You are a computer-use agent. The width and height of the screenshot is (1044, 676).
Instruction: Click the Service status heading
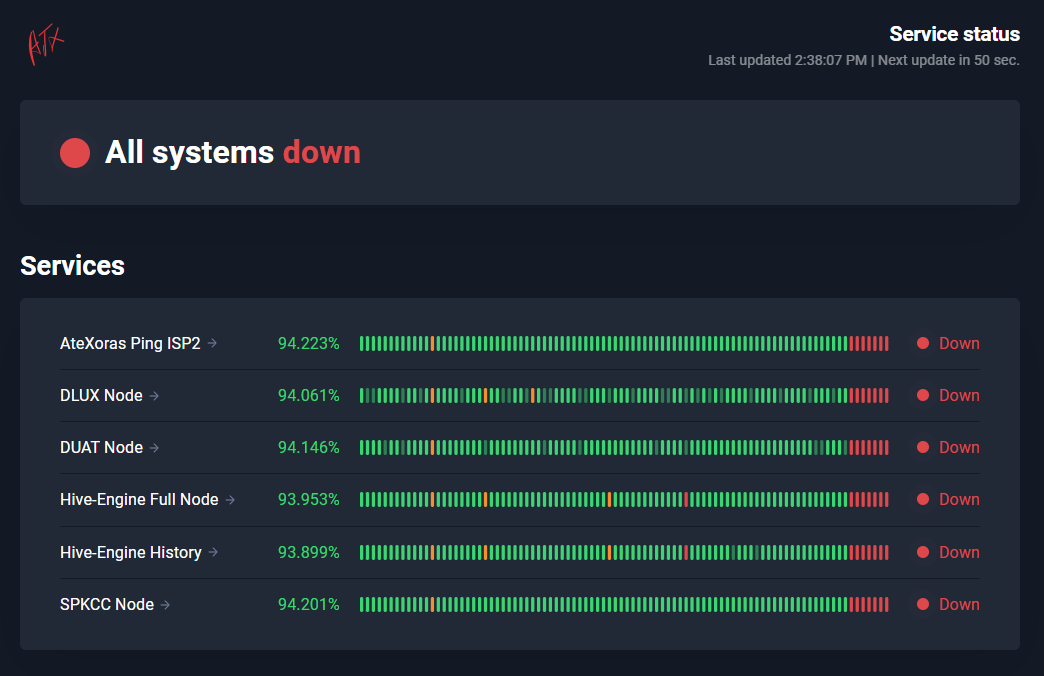(954, 34)
